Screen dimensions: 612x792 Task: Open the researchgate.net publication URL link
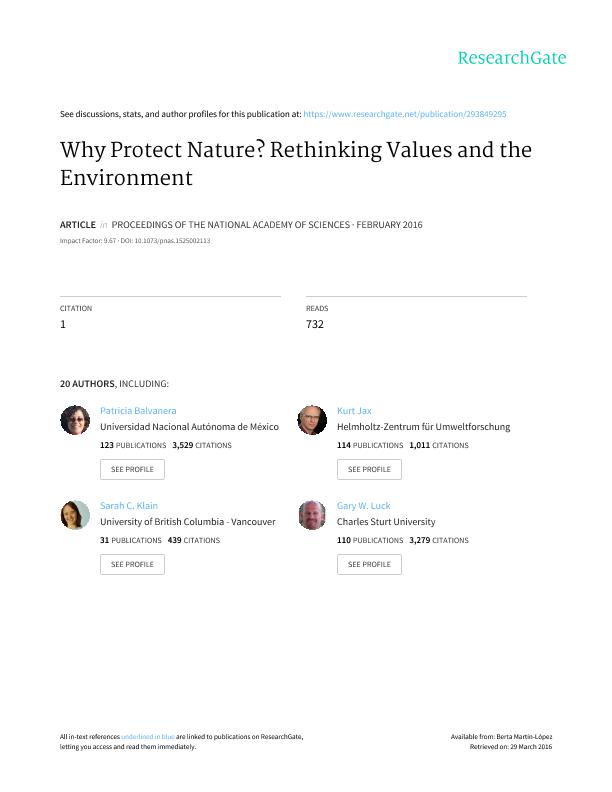[410, 115]
